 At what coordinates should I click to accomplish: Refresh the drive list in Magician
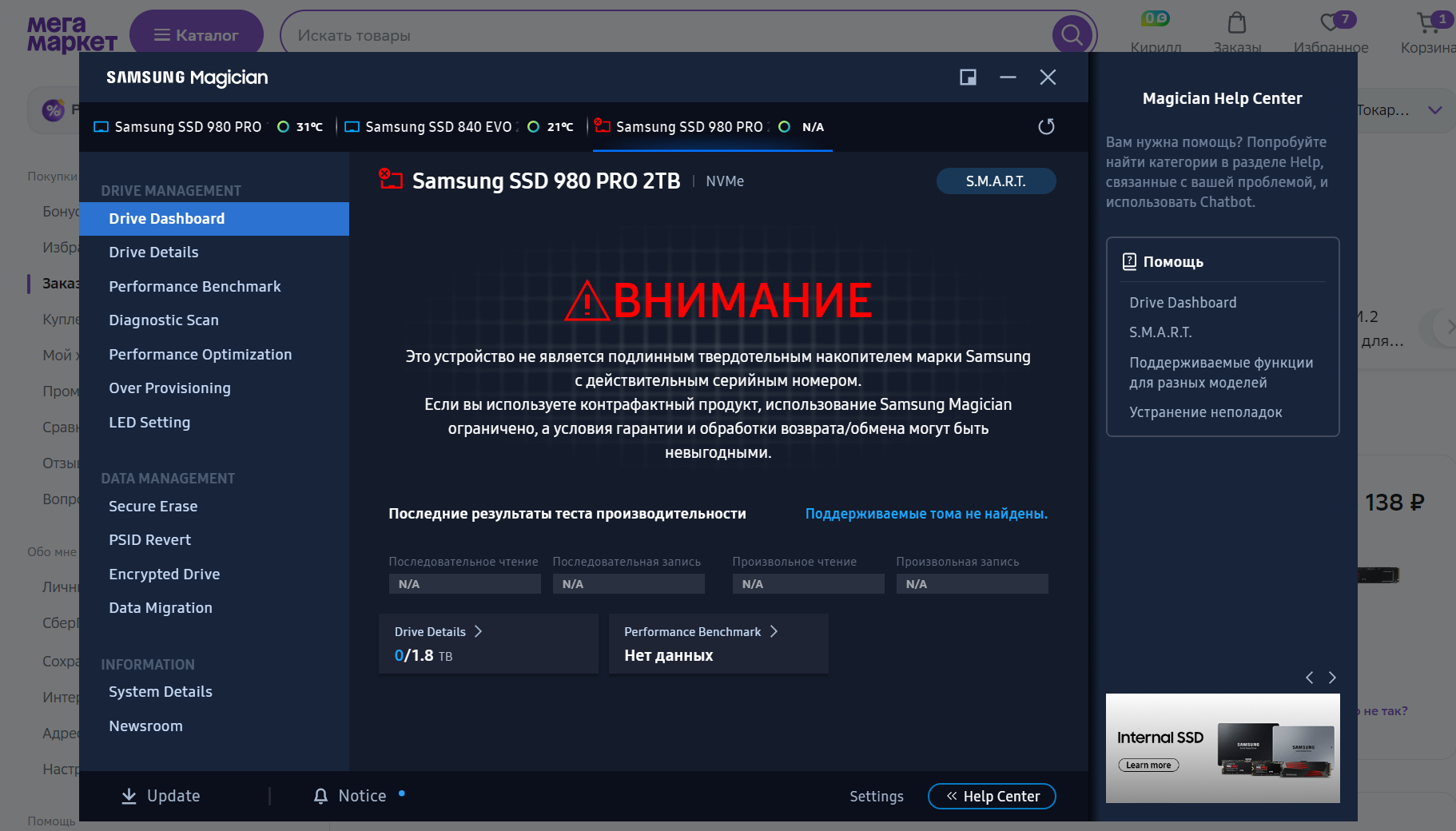coord(1046,126)
